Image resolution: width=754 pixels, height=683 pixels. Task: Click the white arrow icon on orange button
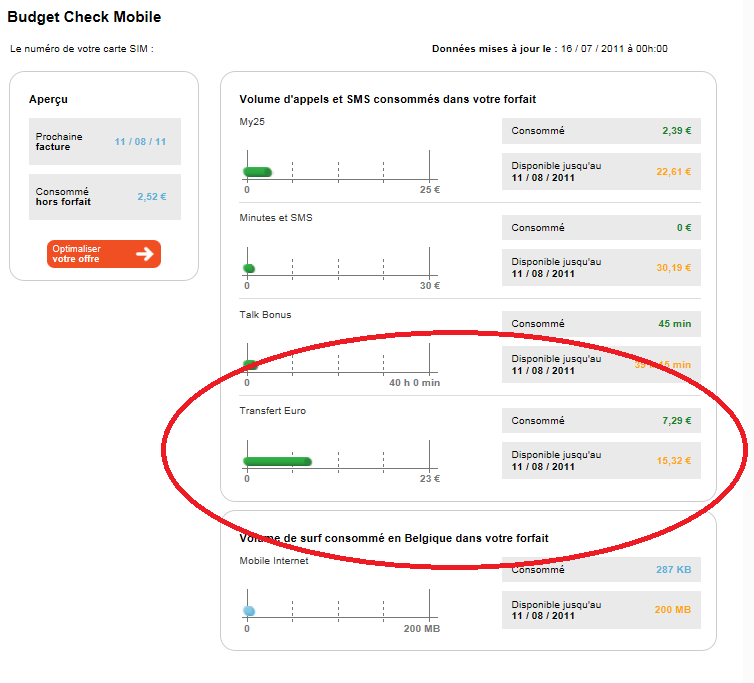click(x=145, y=254)
